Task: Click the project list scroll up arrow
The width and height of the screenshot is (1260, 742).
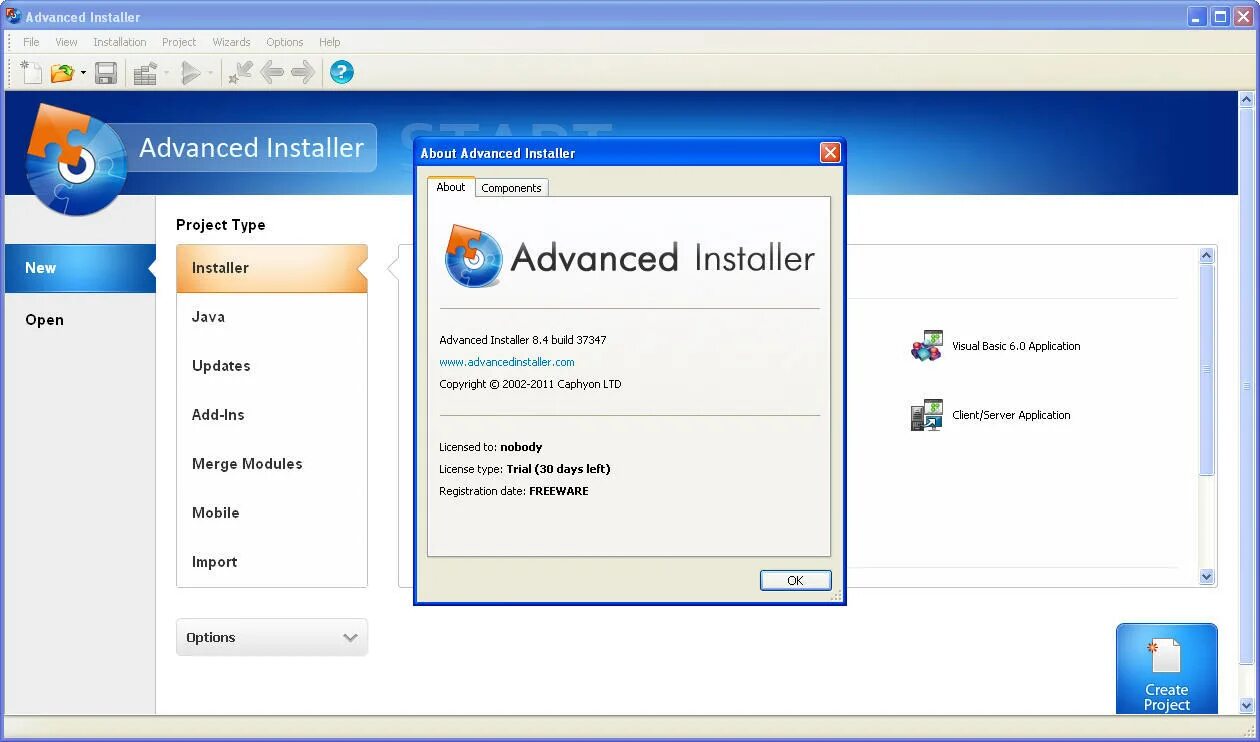Action: [x=1206, y=255]
